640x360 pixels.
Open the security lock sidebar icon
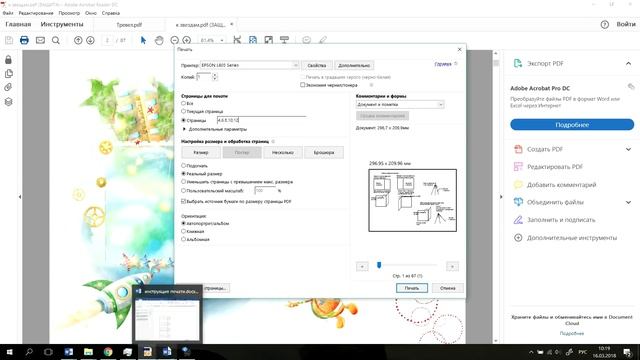(x=8, y=60)
